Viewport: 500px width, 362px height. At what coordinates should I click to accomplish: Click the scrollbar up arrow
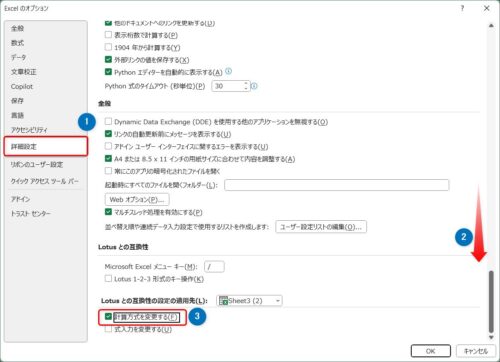[491, 26]
